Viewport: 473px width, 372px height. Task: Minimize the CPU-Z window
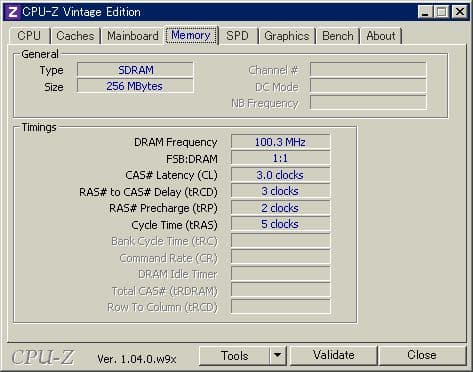(x=424, y=12)
